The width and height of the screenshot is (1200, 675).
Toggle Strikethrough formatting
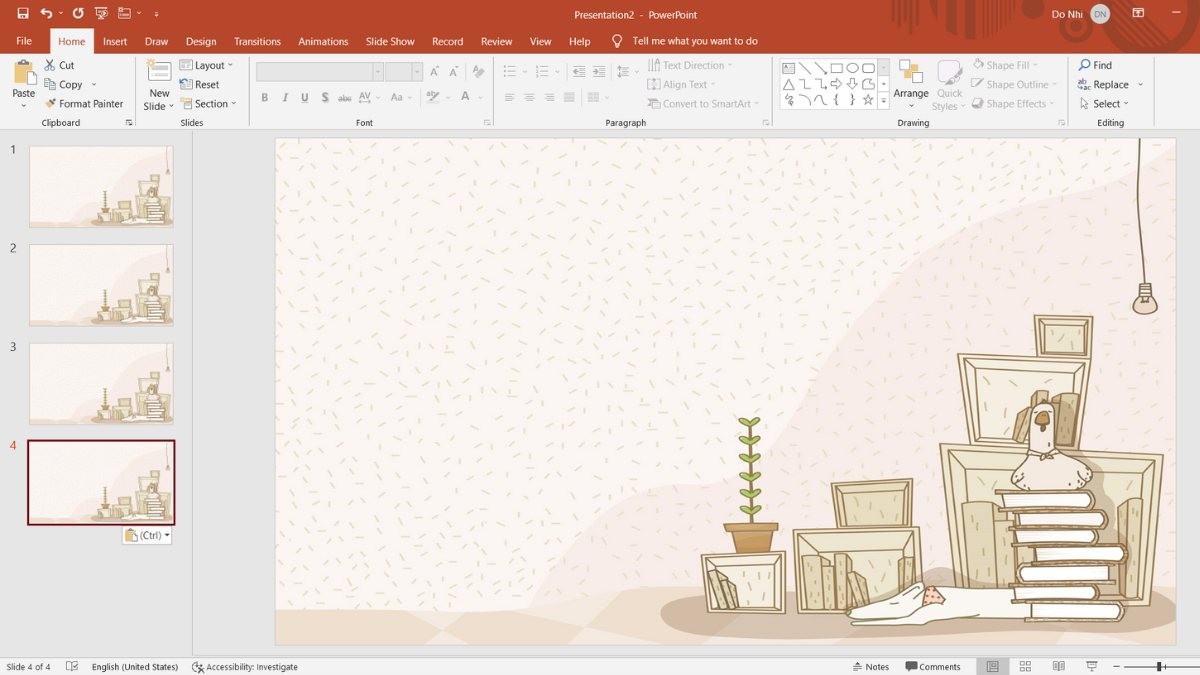click(344, 98)
